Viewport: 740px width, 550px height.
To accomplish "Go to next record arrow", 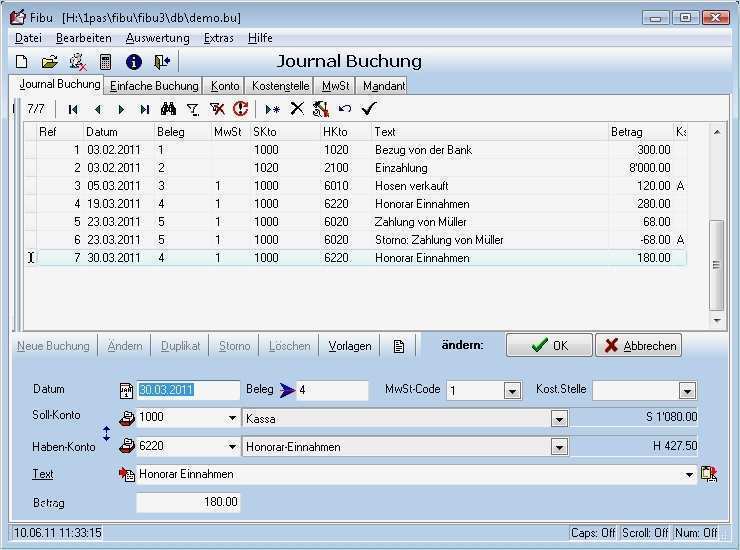I will point(121,110).
